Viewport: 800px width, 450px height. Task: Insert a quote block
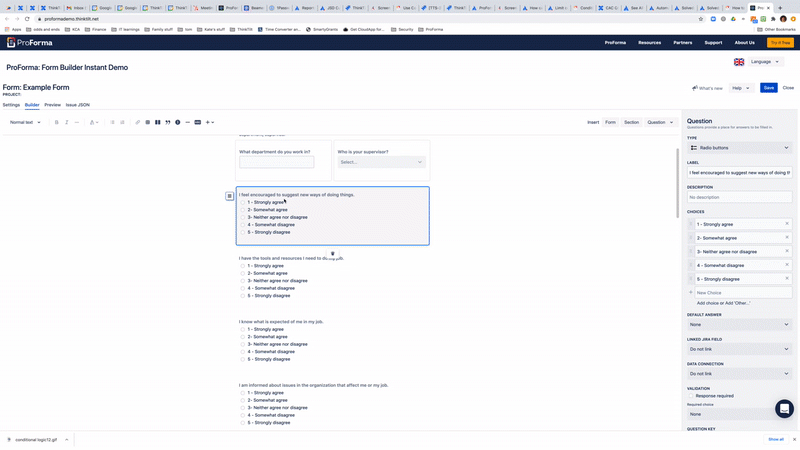pos(168,122)
